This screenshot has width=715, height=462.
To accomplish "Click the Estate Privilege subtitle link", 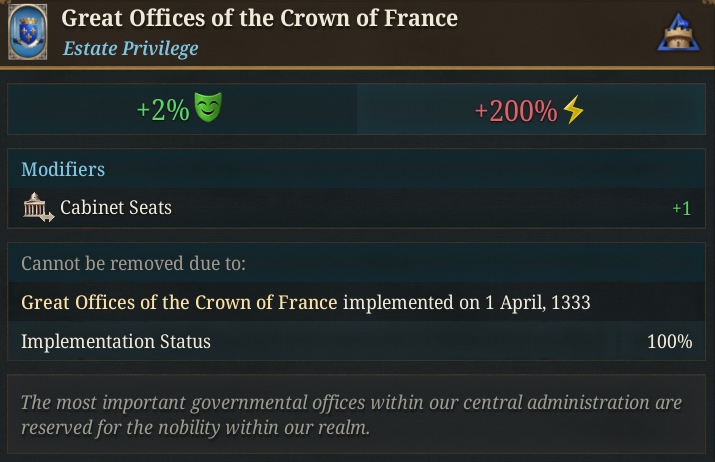I will tap(130, 48).
